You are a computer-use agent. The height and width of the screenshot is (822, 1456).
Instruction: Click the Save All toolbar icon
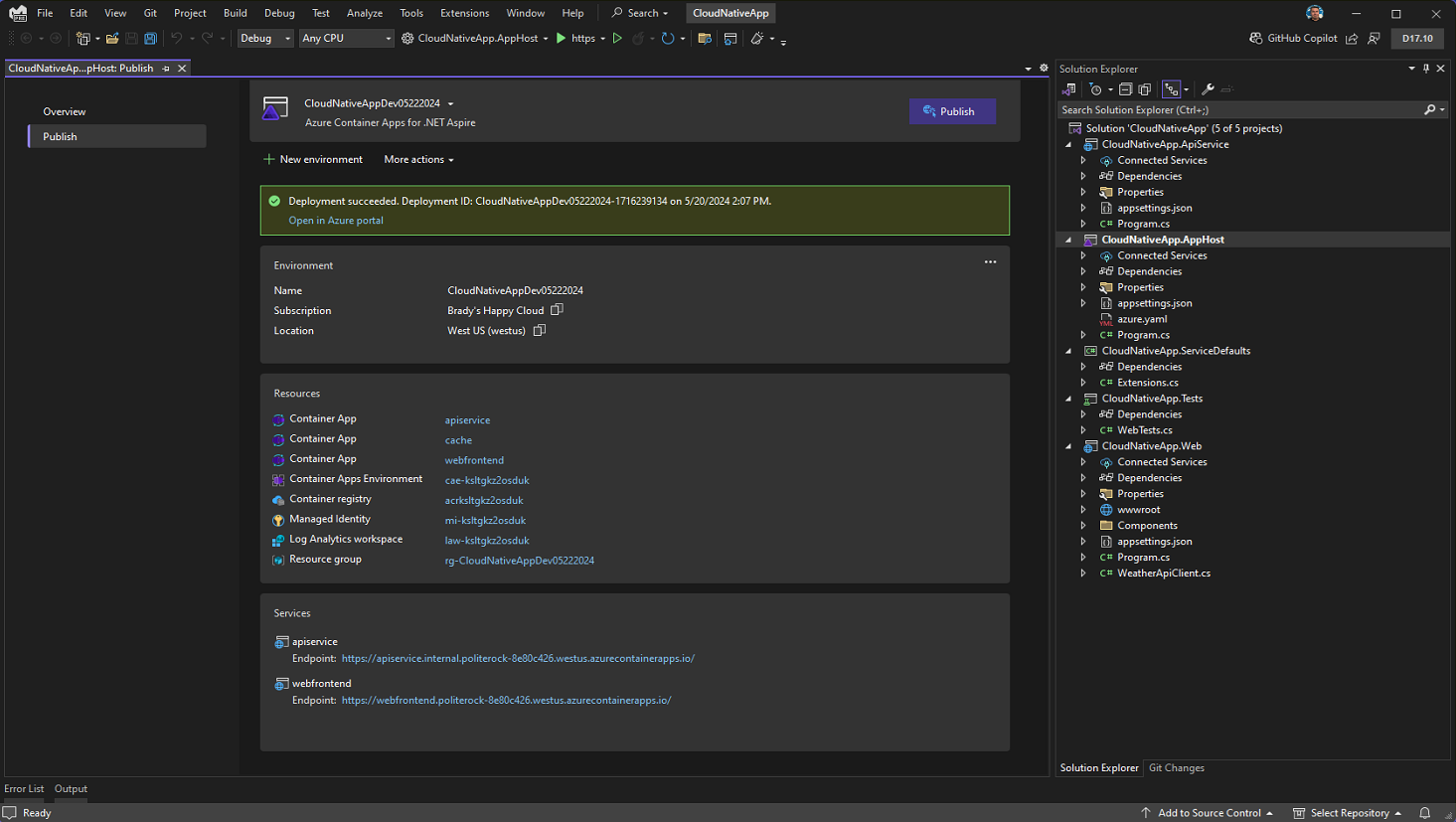point(150,39)
